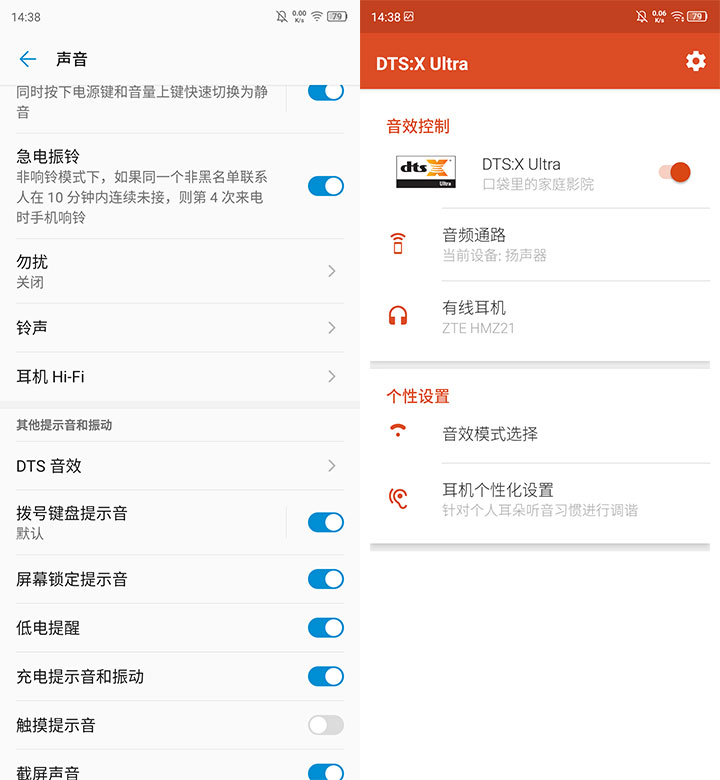Go back from 声音 settings

[x=27, y=59]
